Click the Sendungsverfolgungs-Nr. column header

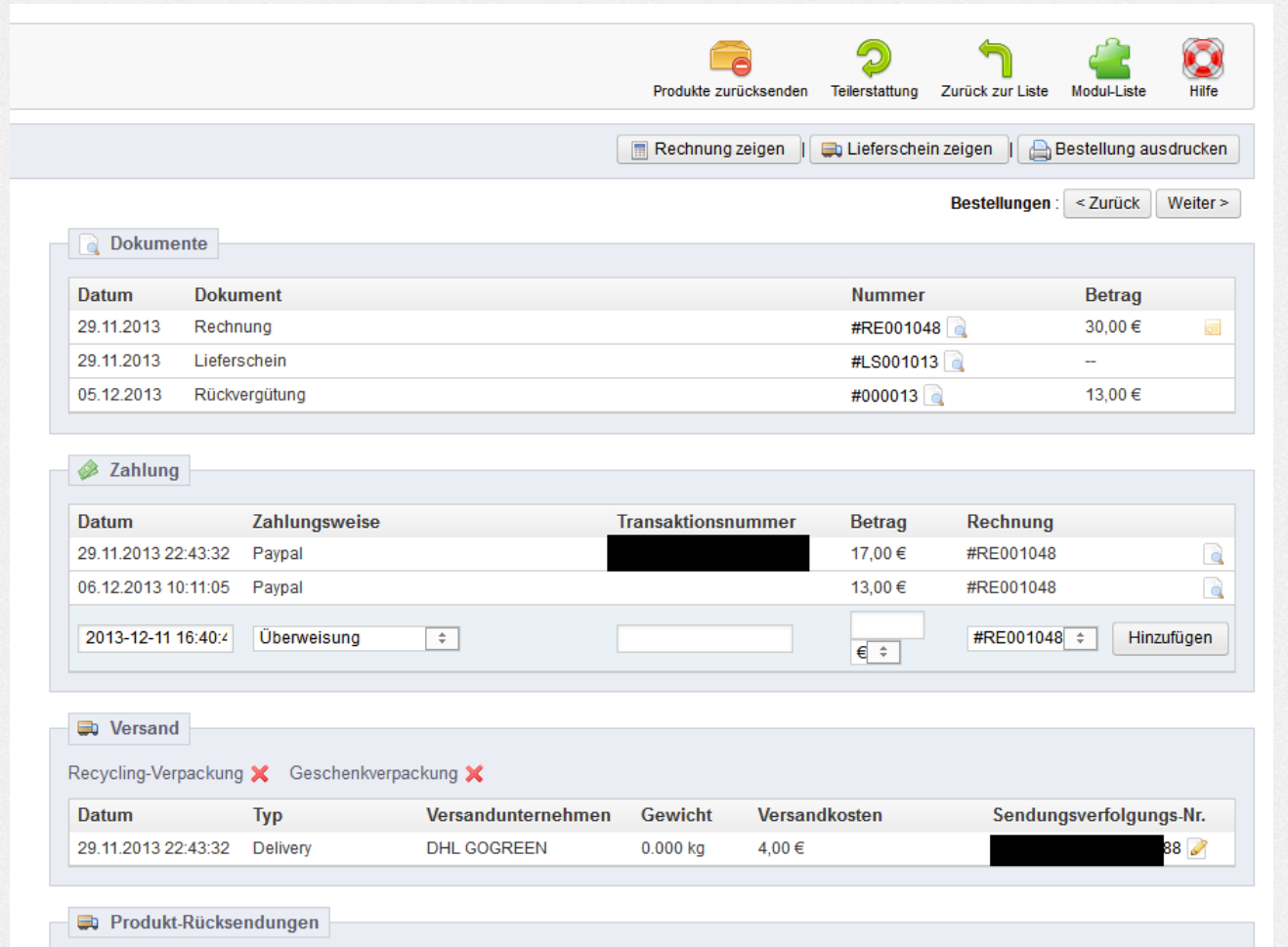[x=1099, y=815]
